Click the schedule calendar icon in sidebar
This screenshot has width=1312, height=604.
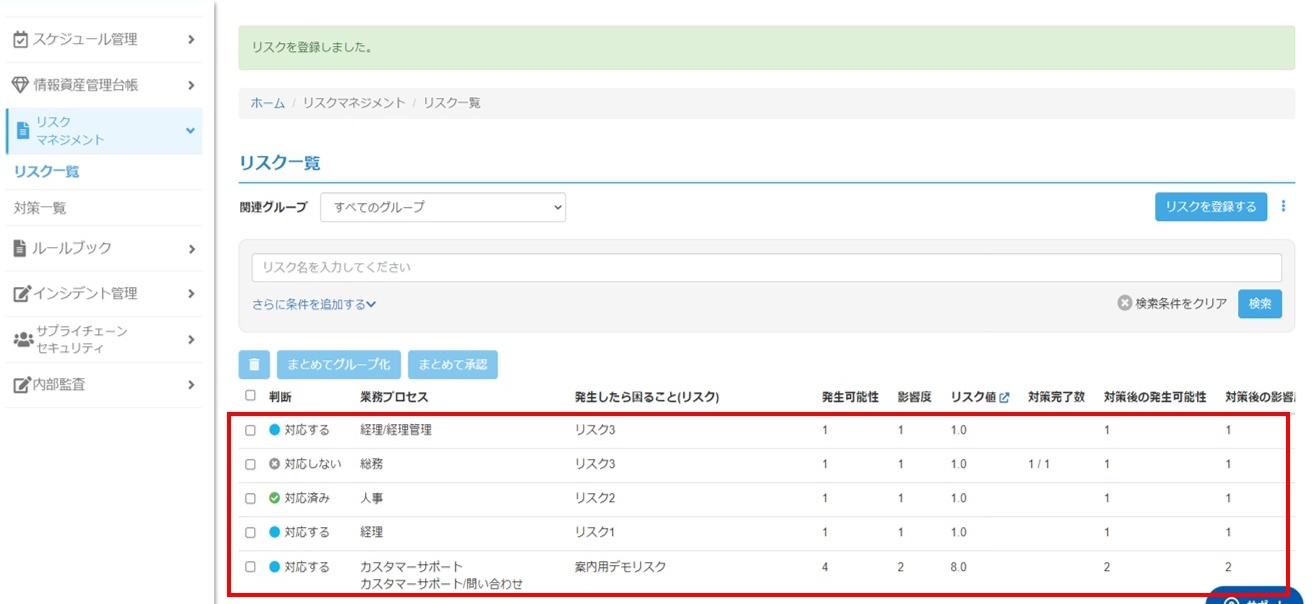tap(20, 40)
